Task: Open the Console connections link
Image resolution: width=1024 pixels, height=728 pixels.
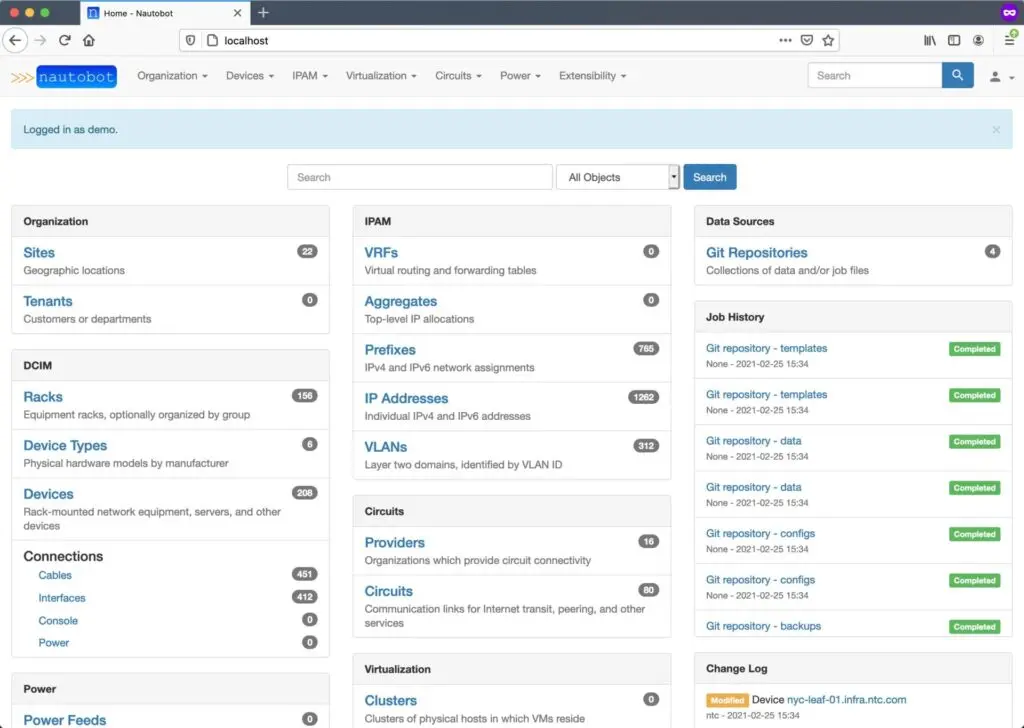Action: [x=58, y=621]
